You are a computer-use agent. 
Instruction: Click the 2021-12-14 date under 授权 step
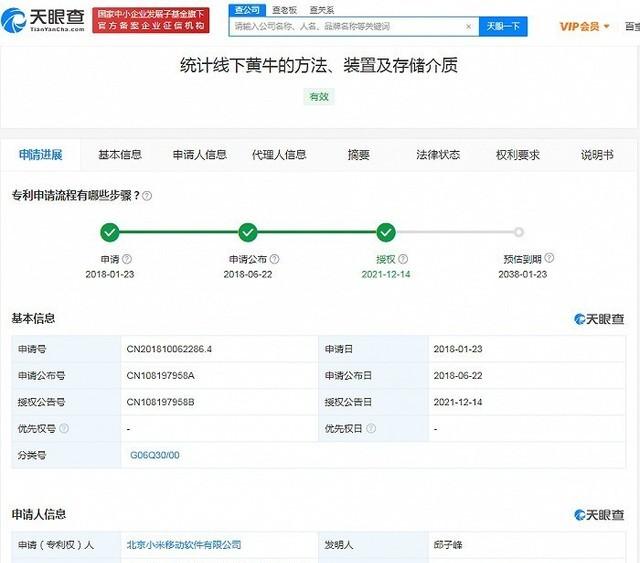[x=386, y=274]
